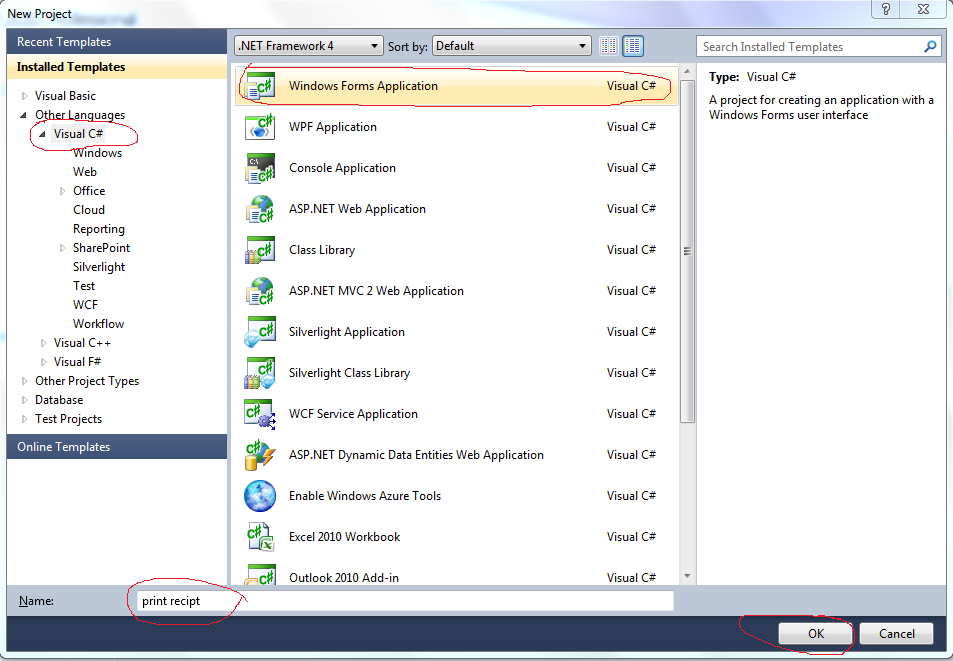Select the 'Silverlight Class Library' template name
Image resolution: width=953 pixels, height=661 pixels.
click(x=349, y=373)
